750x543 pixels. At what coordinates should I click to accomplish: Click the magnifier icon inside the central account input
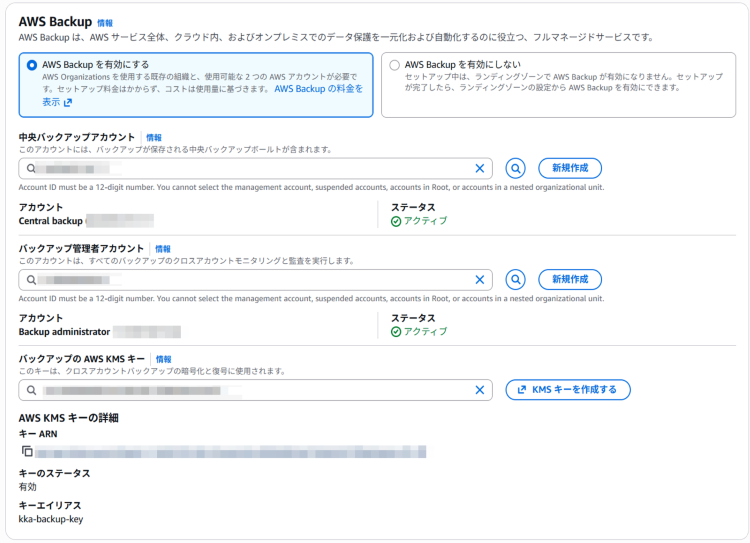pyautogui.click(x=31, y=168)
